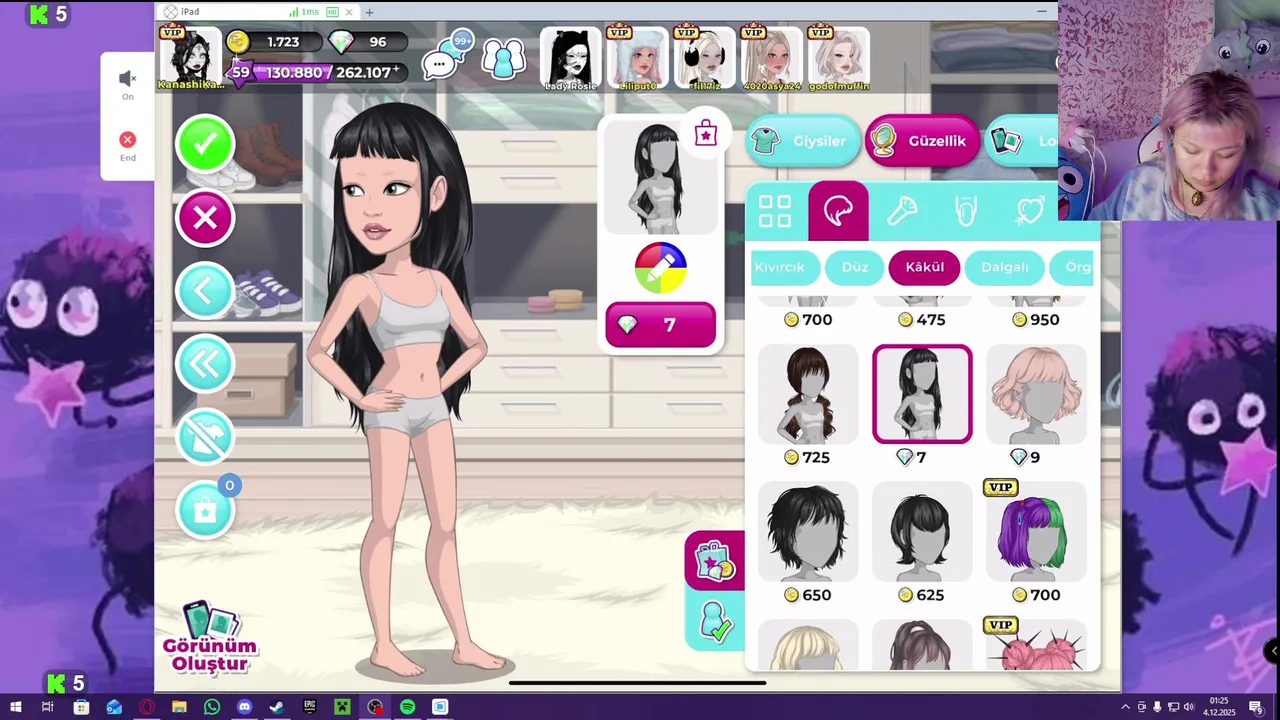Open the chat messages bubble with 99+
1280x720 pixels.
(446, 57)
